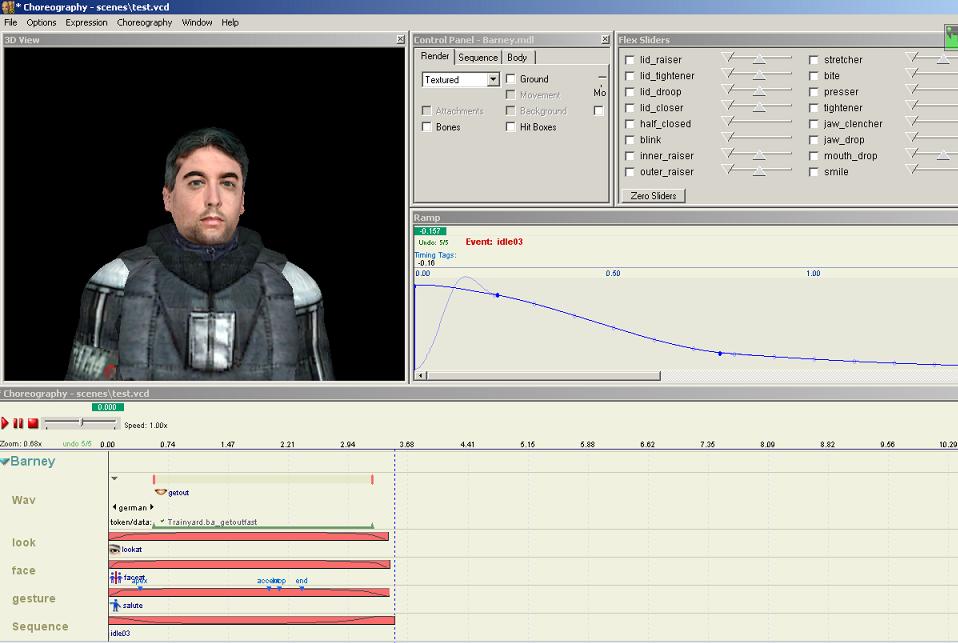Tick the smile flex checkbox
Image resolution: width=958 pixels, height=643 pixels.
pos(813,172)
